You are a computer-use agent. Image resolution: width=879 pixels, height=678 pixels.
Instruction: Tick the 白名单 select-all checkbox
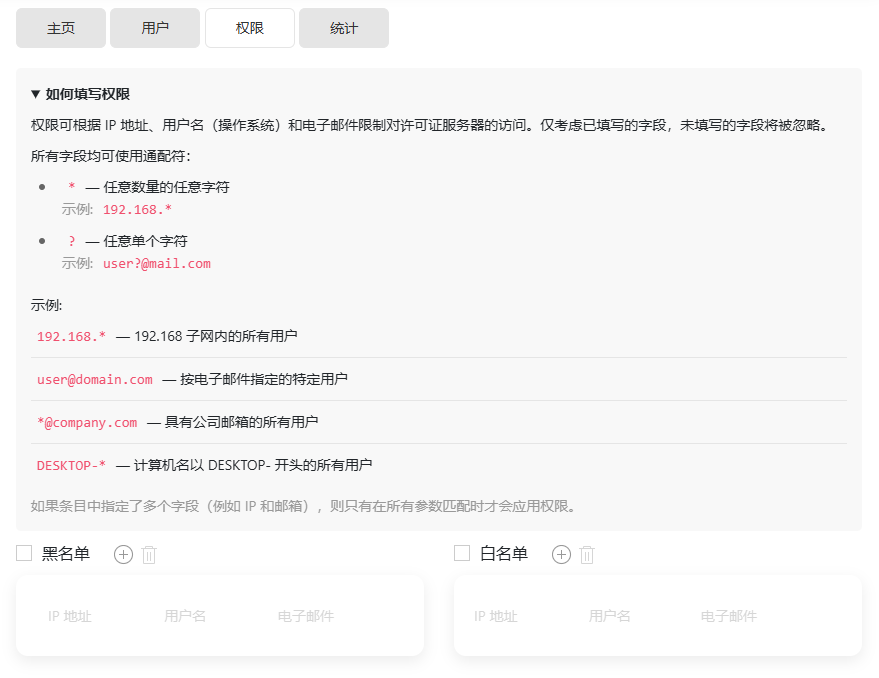click(x=462, y=554)
